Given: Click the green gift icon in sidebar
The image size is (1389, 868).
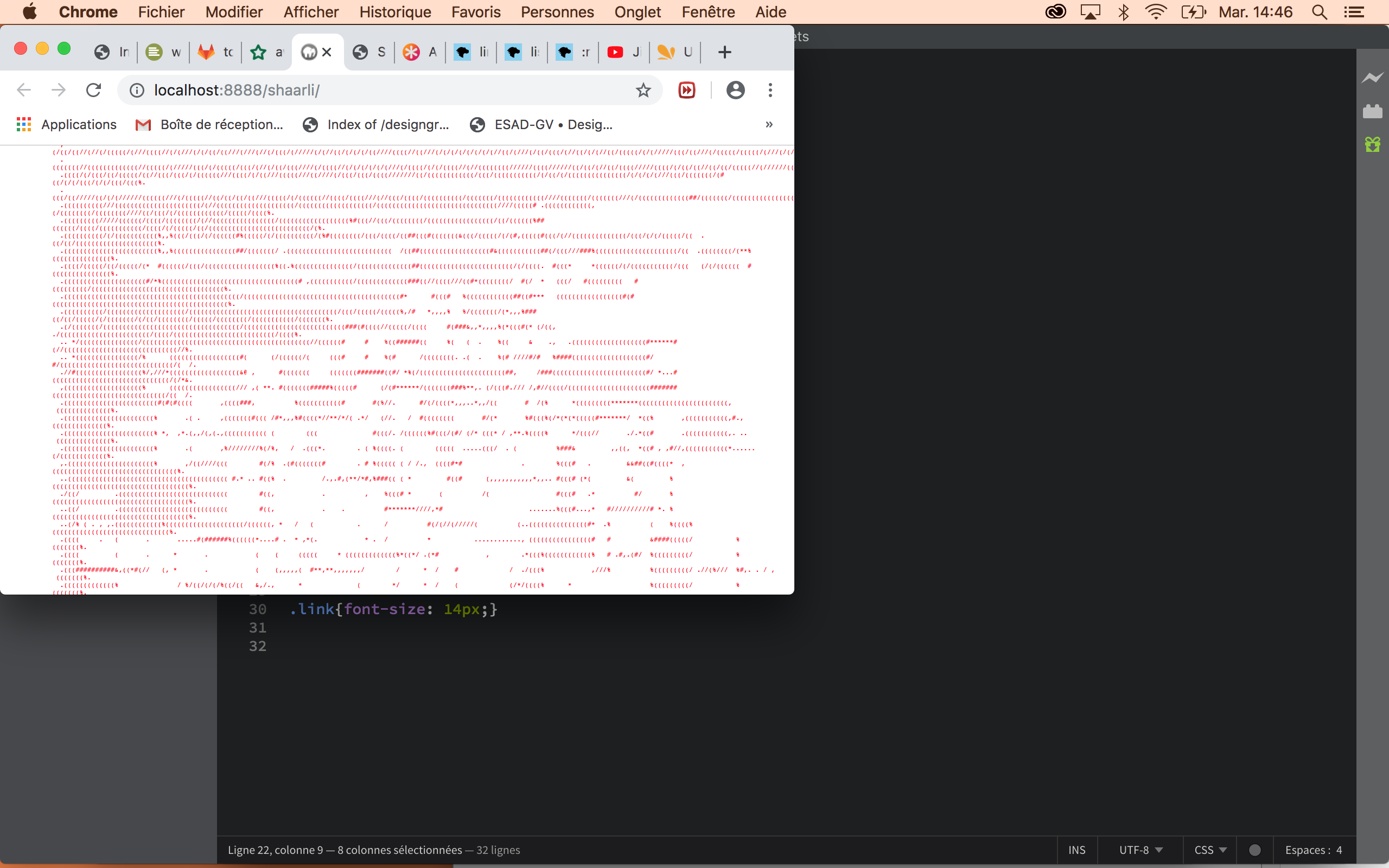Looking at the screenshot, I should point(1372,144).
